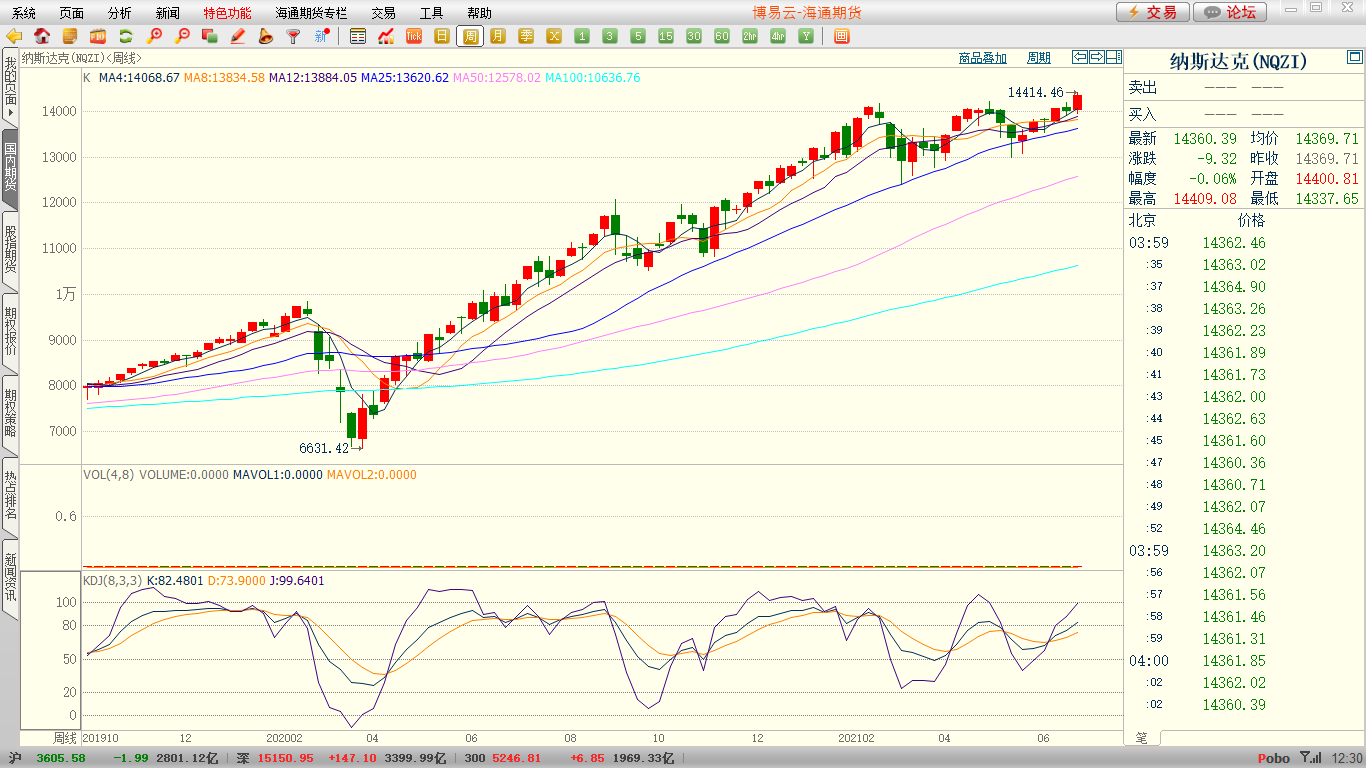Open the 周线 period selector at bottom left
The height and width of the screenshot is (768, 1366).
pos(65,737)
